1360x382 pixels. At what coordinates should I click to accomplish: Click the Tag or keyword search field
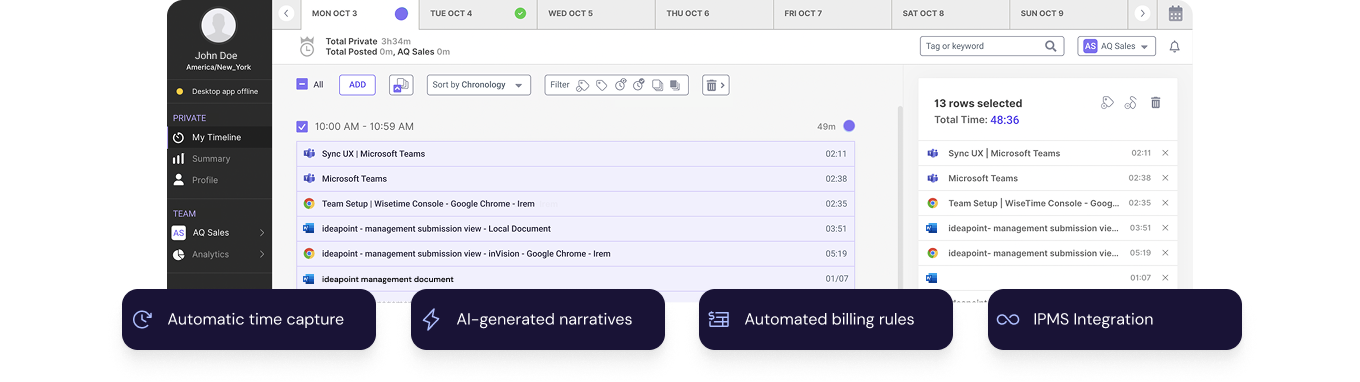pos(991,46)
